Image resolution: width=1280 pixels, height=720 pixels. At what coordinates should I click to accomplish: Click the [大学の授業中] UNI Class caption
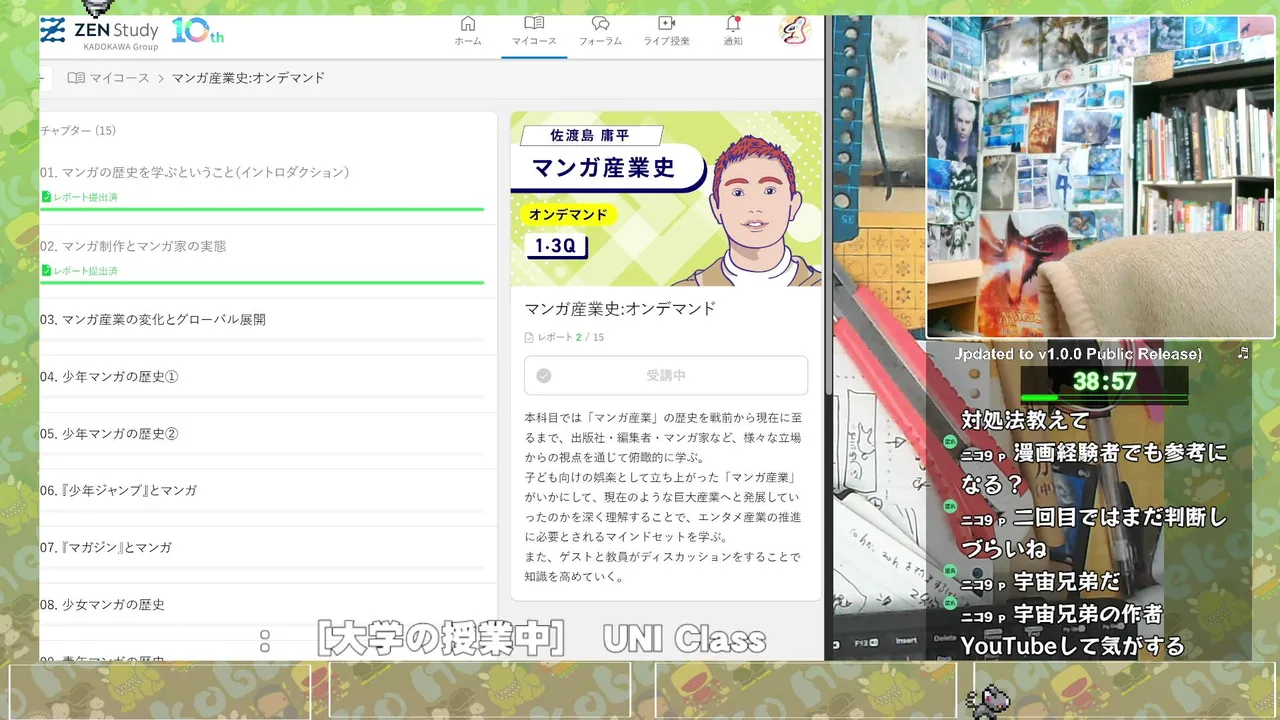pos(542,640)
